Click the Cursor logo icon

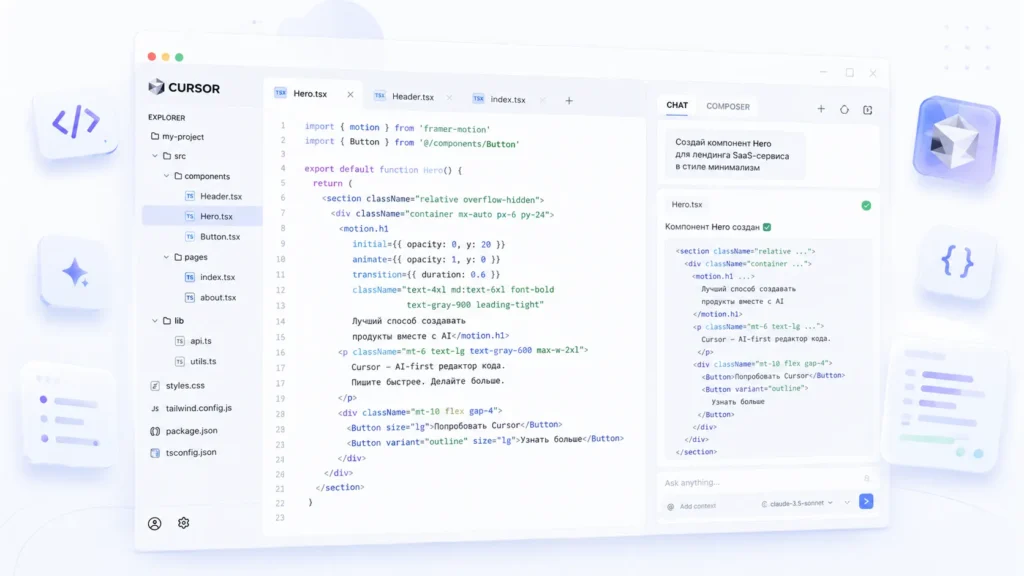click(x=156, y=86)
